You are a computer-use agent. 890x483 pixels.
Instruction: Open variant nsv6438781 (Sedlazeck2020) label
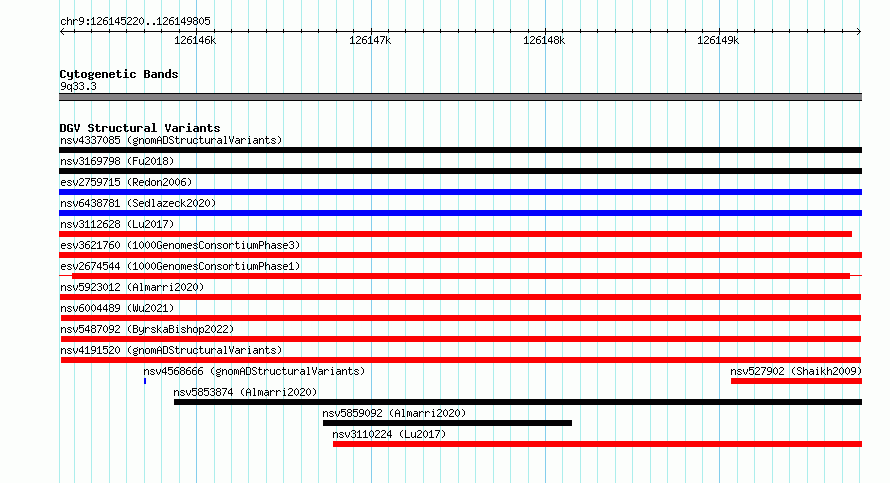point(138,203)
